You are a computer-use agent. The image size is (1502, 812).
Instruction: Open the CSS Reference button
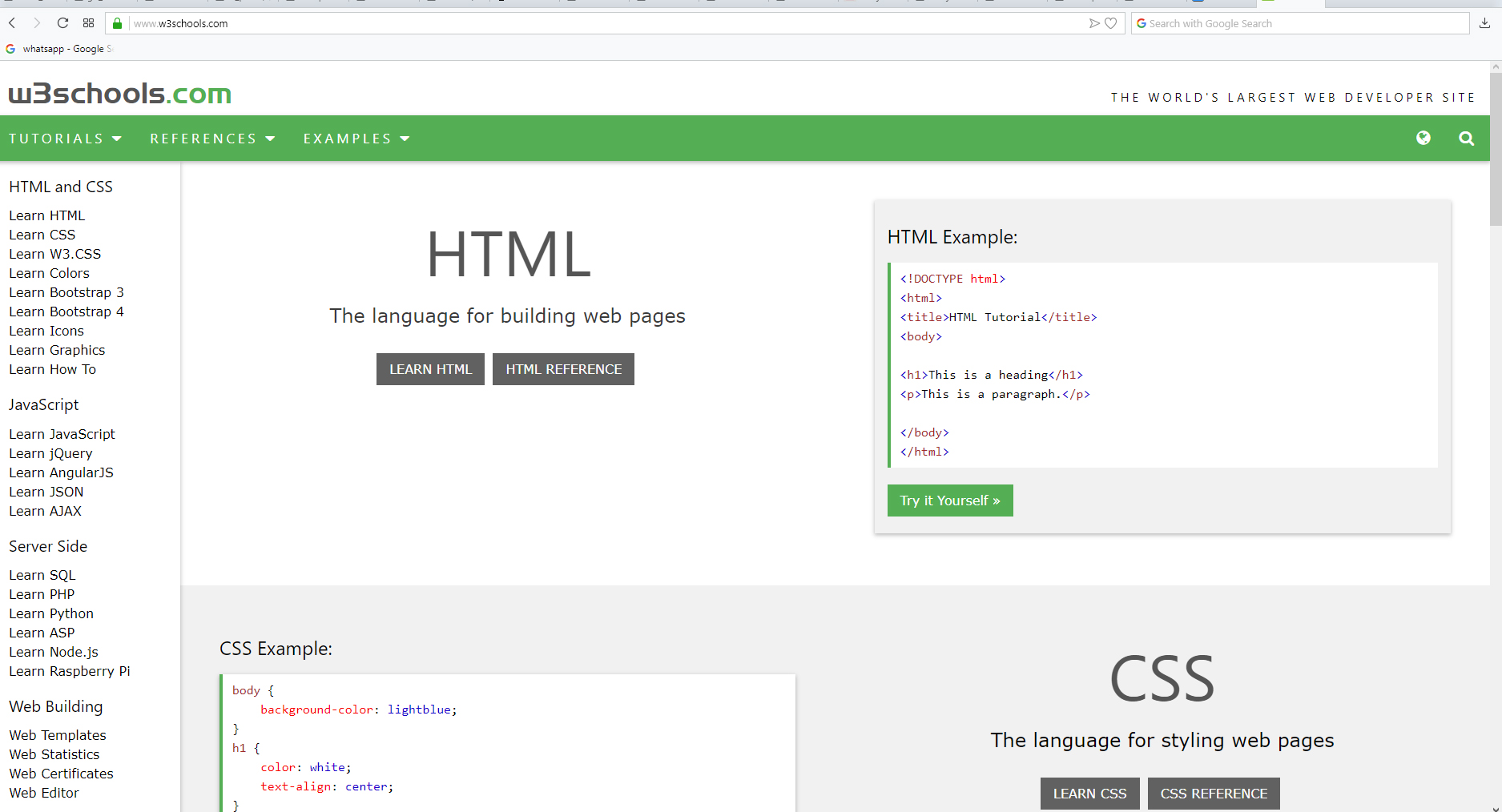click(x=1214, y=794)
